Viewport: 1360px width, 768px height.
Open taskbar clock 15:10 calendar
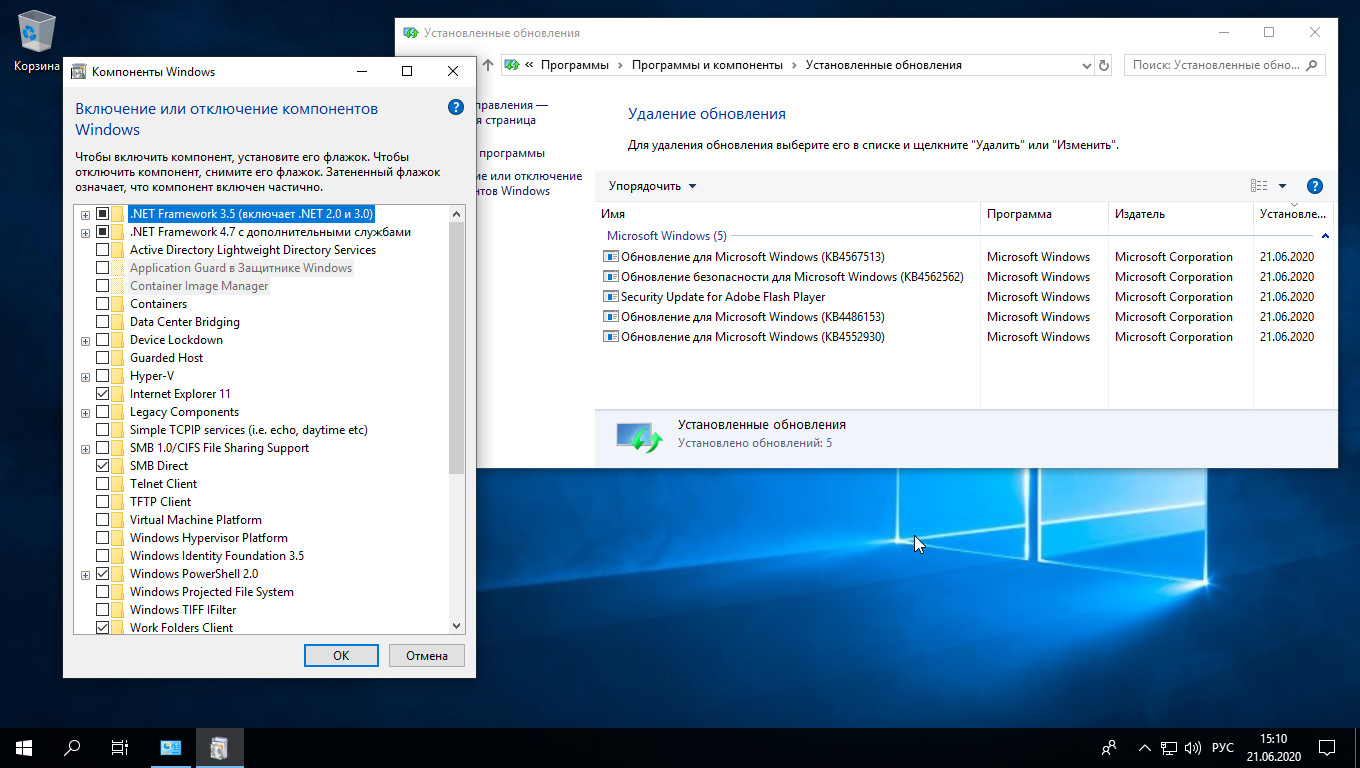click(x=1273, y=747)
